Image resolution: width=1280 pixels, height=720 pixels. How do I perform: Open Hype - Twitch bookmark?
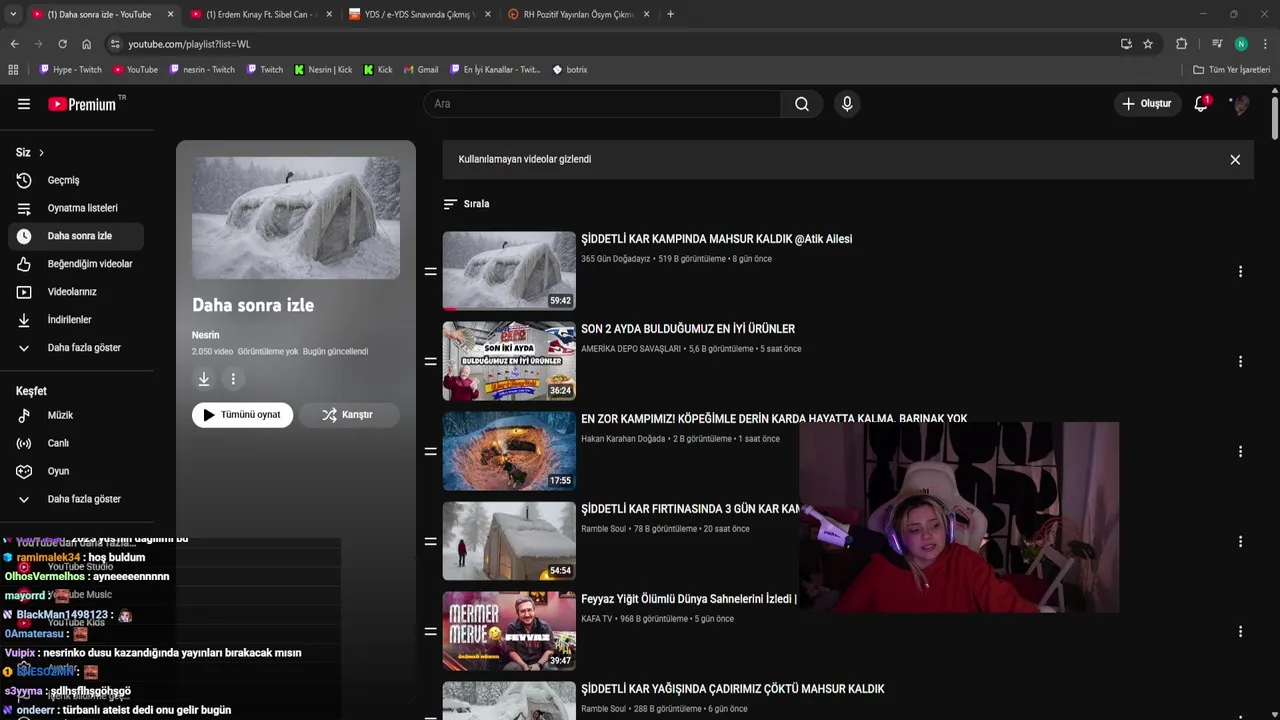(x=70, y=70)
